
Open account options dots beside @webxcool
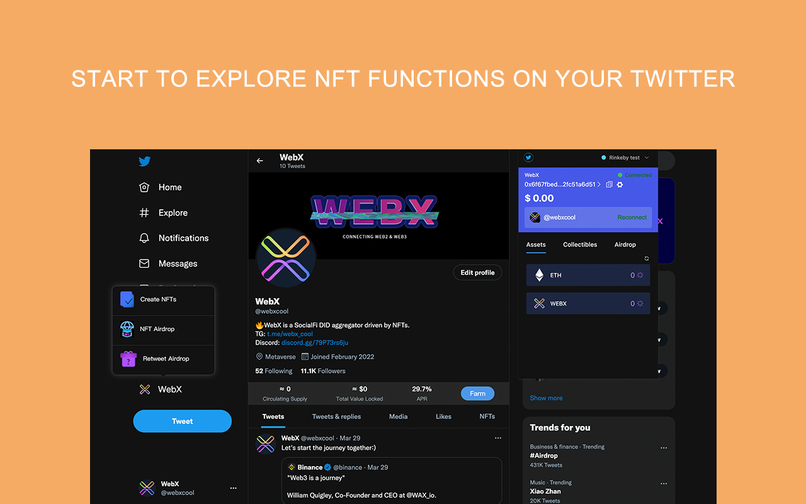tap(233, 488)
